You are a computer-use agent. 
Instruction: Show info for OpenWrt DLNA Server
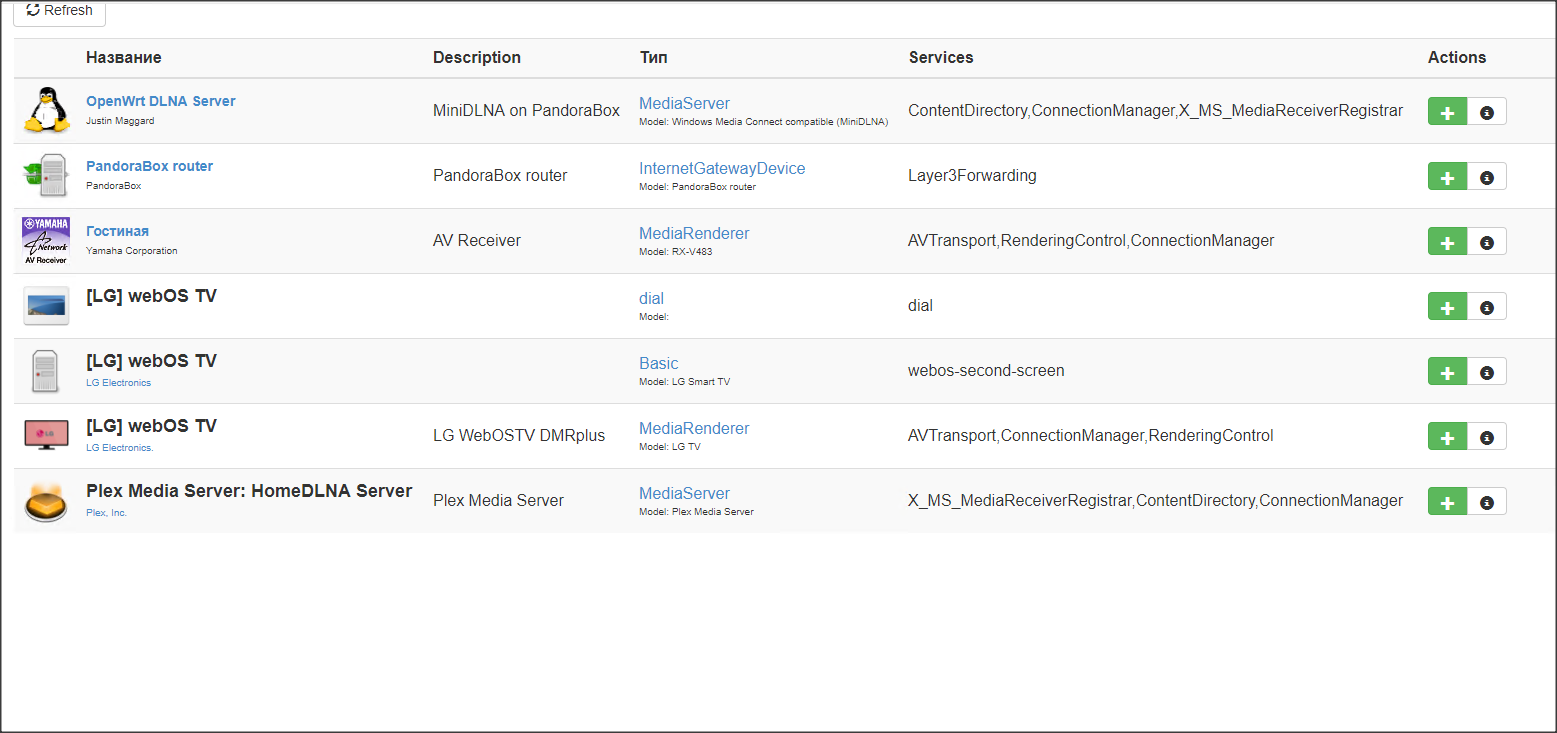pos(1486,112)
